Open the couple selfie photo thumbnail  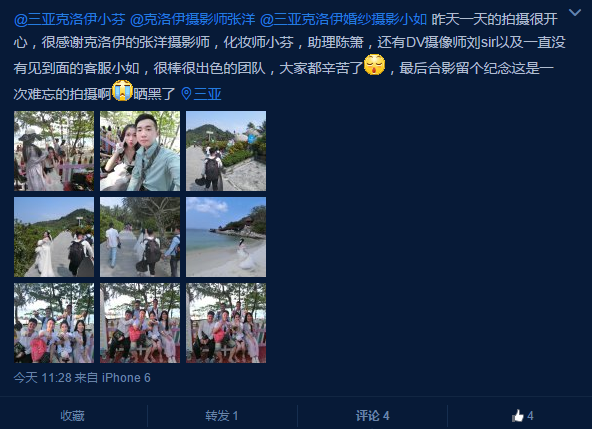(x=140, y=151)
